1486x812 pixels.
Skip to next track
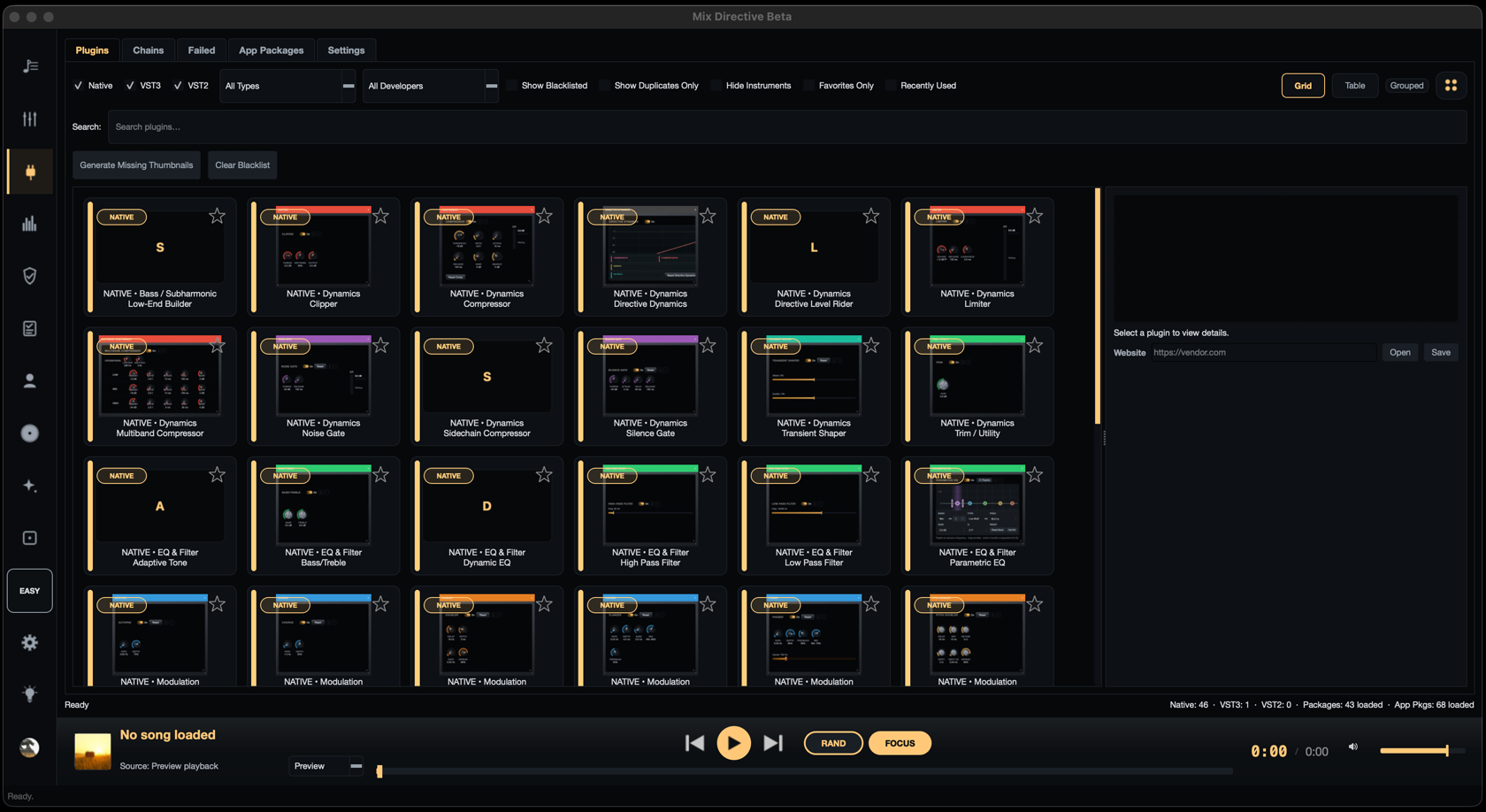[x=772, y=743]
